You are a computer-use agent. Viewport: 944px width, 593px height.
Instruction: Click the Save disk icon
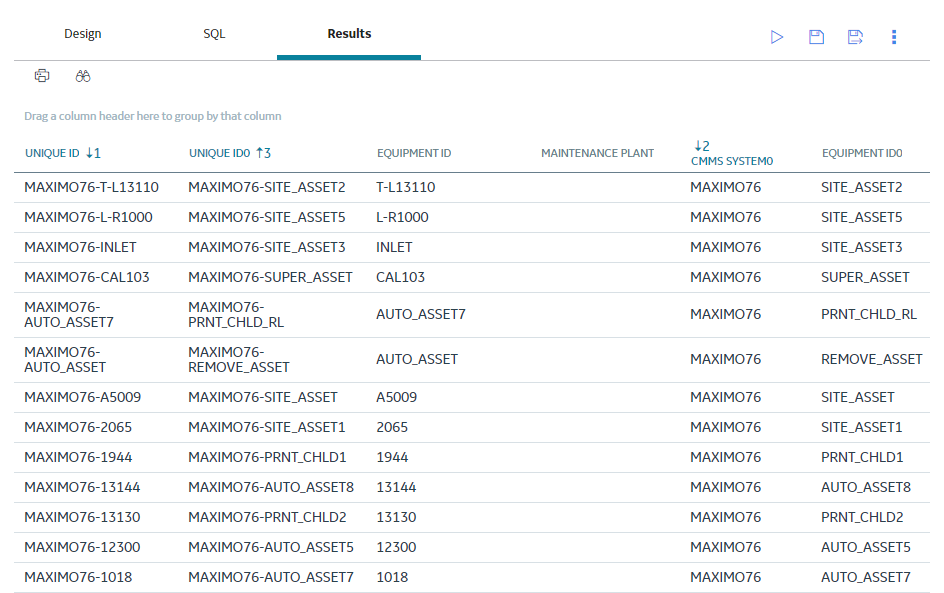point(816,37)
